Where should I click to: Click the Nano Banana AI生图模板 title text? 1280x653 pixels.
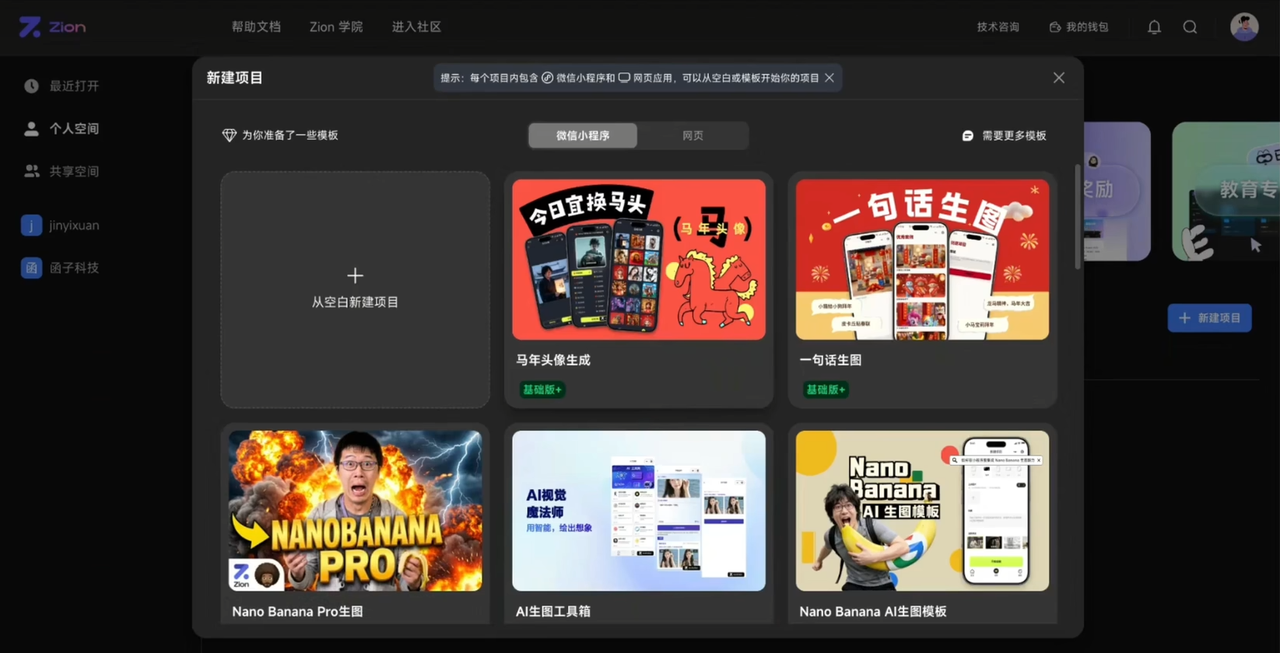pos(873,611)
